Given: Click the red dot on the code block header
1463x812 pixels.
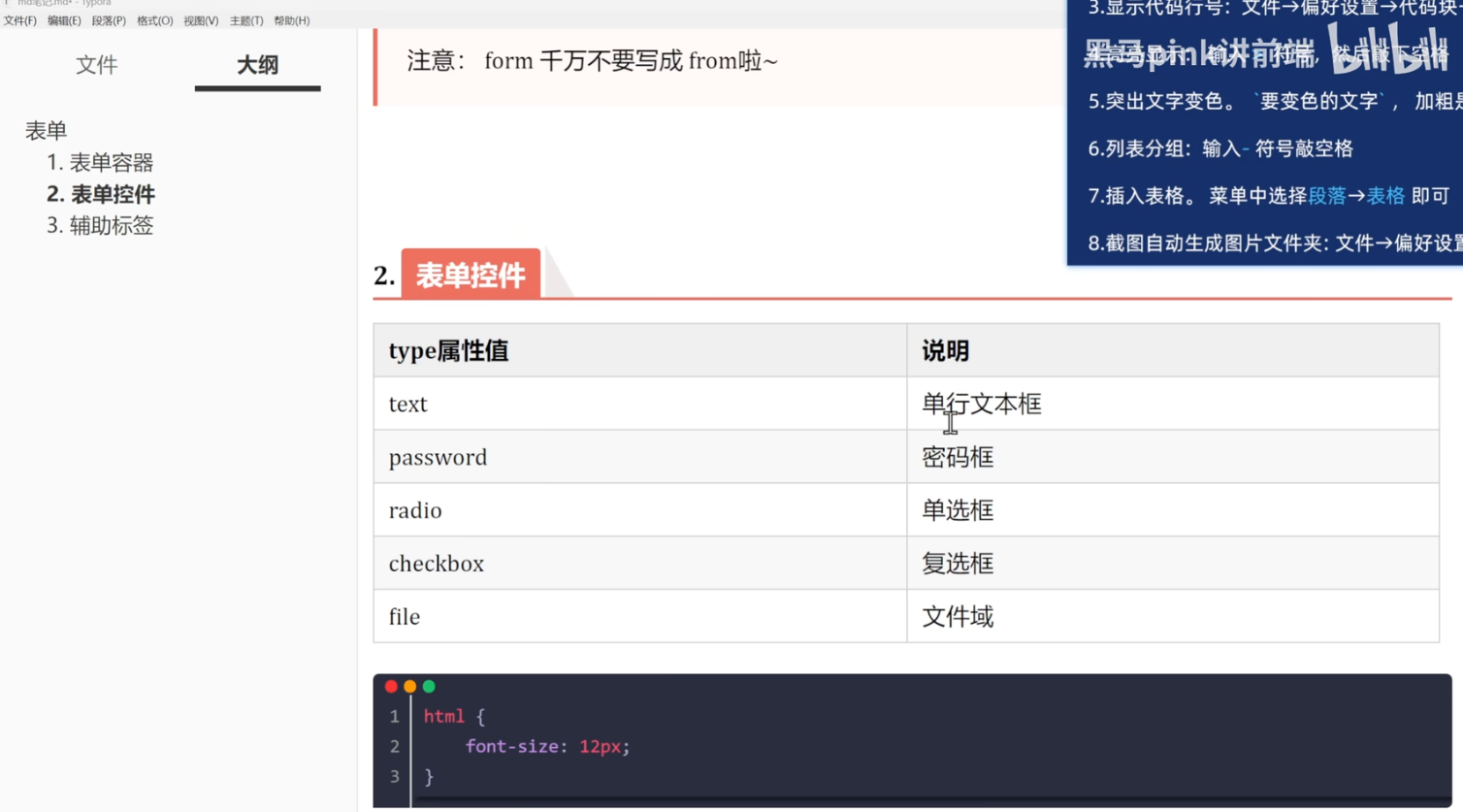Looking at the screenshot, I should tap(391, 686).
